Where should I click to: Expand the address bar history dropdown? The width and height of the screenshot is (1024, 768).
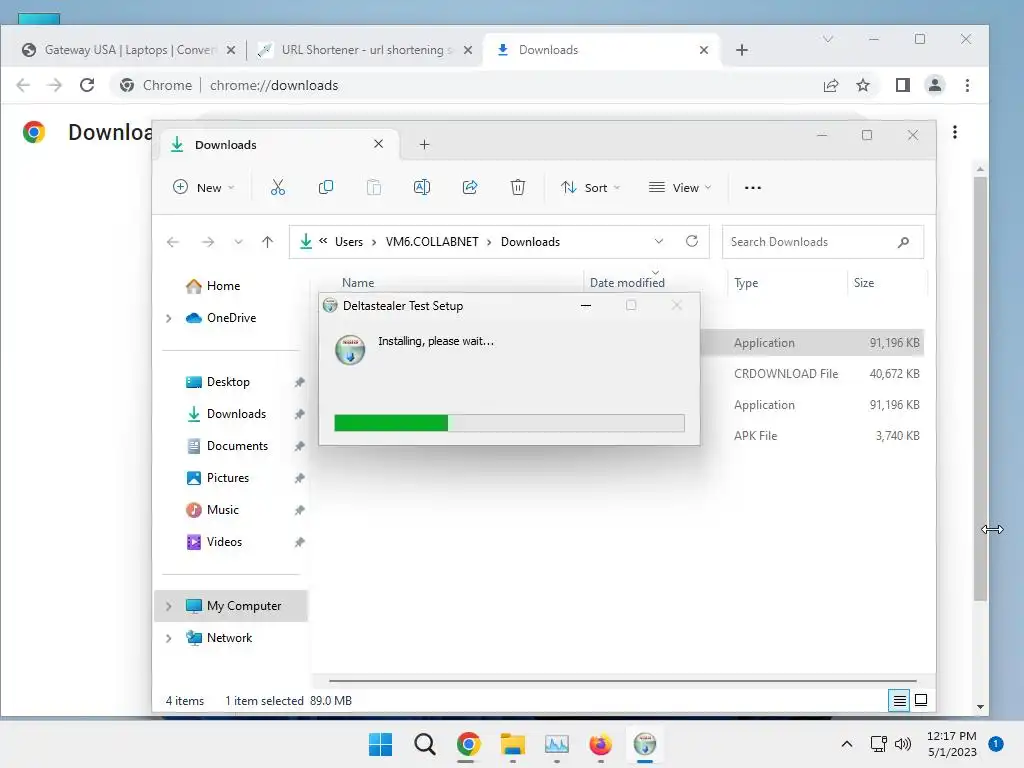pos(659,241)
